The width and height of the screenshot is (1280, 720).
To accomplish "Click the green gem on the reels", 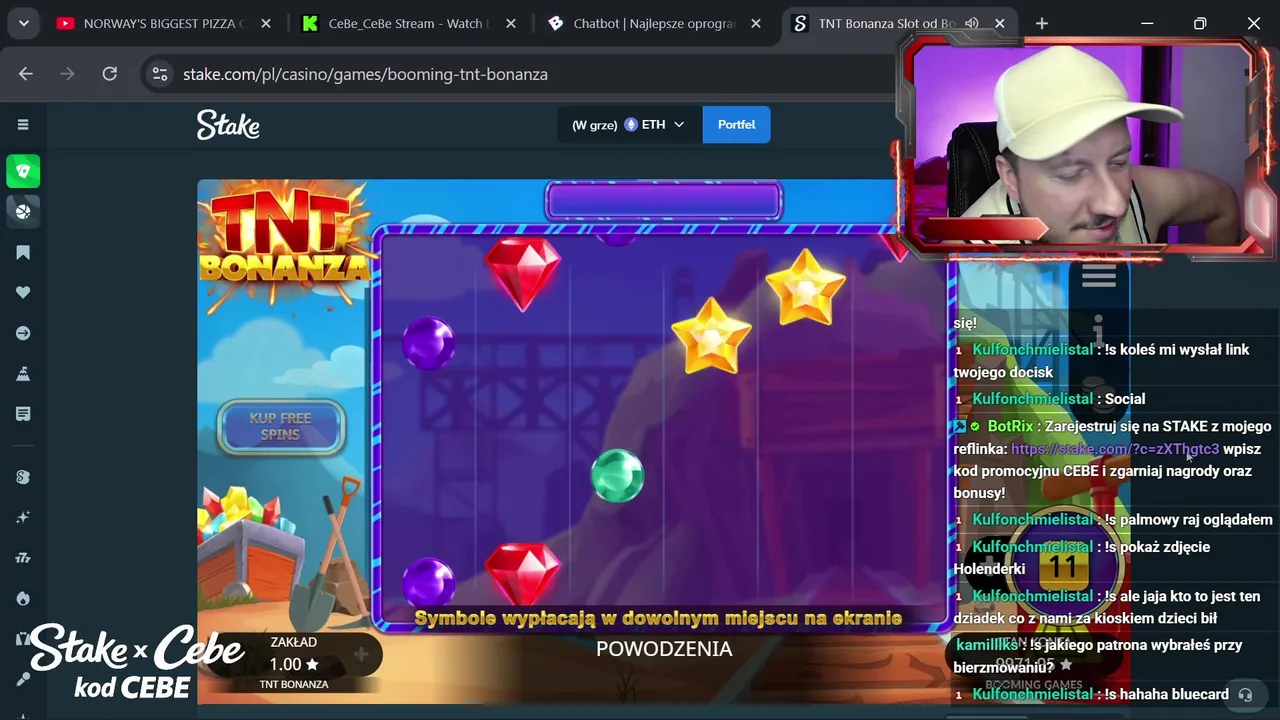I will pyautogui.click(x=617, y=476).
